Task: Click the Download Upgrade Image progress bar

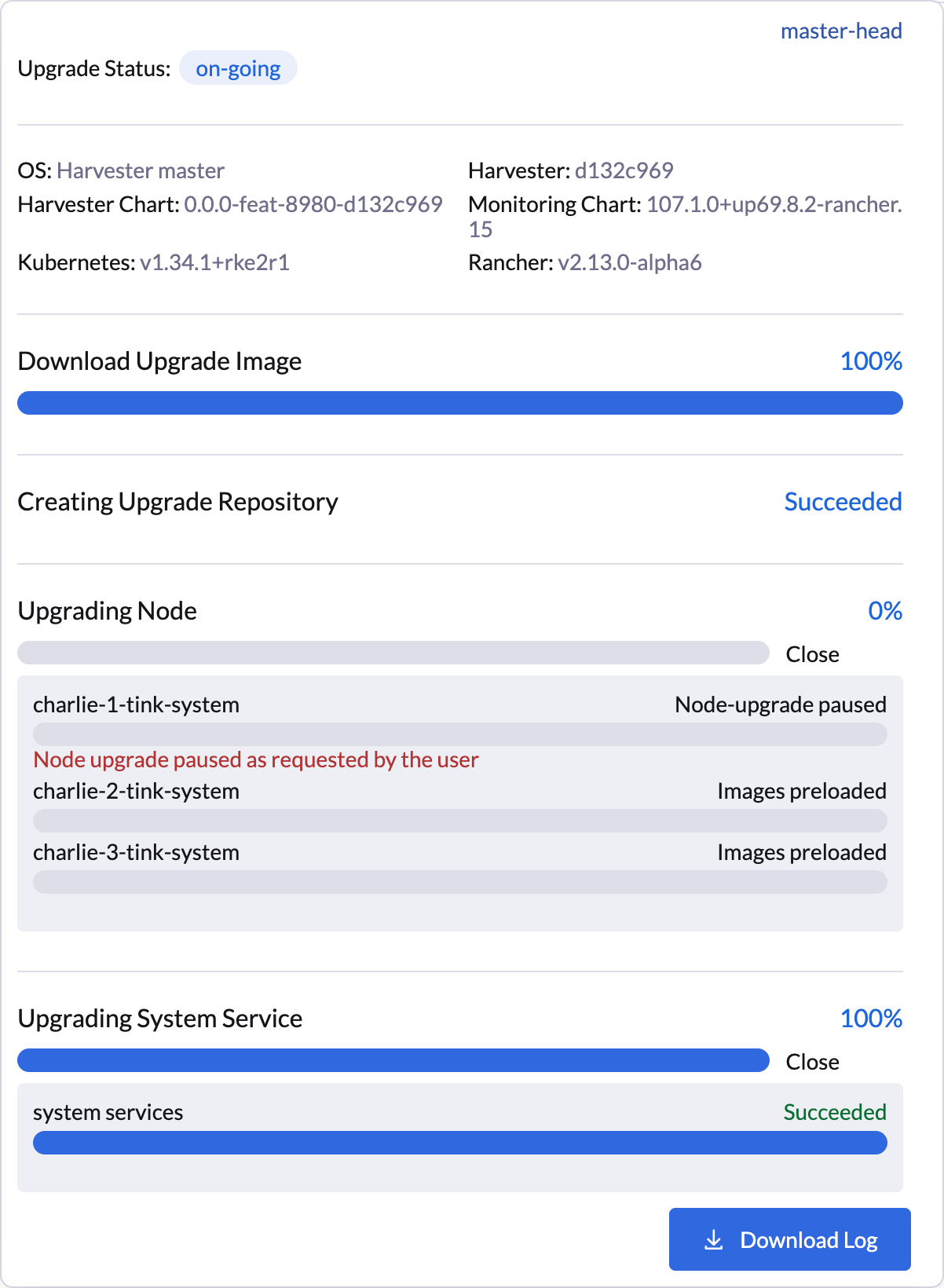Action: coord(461,402)
